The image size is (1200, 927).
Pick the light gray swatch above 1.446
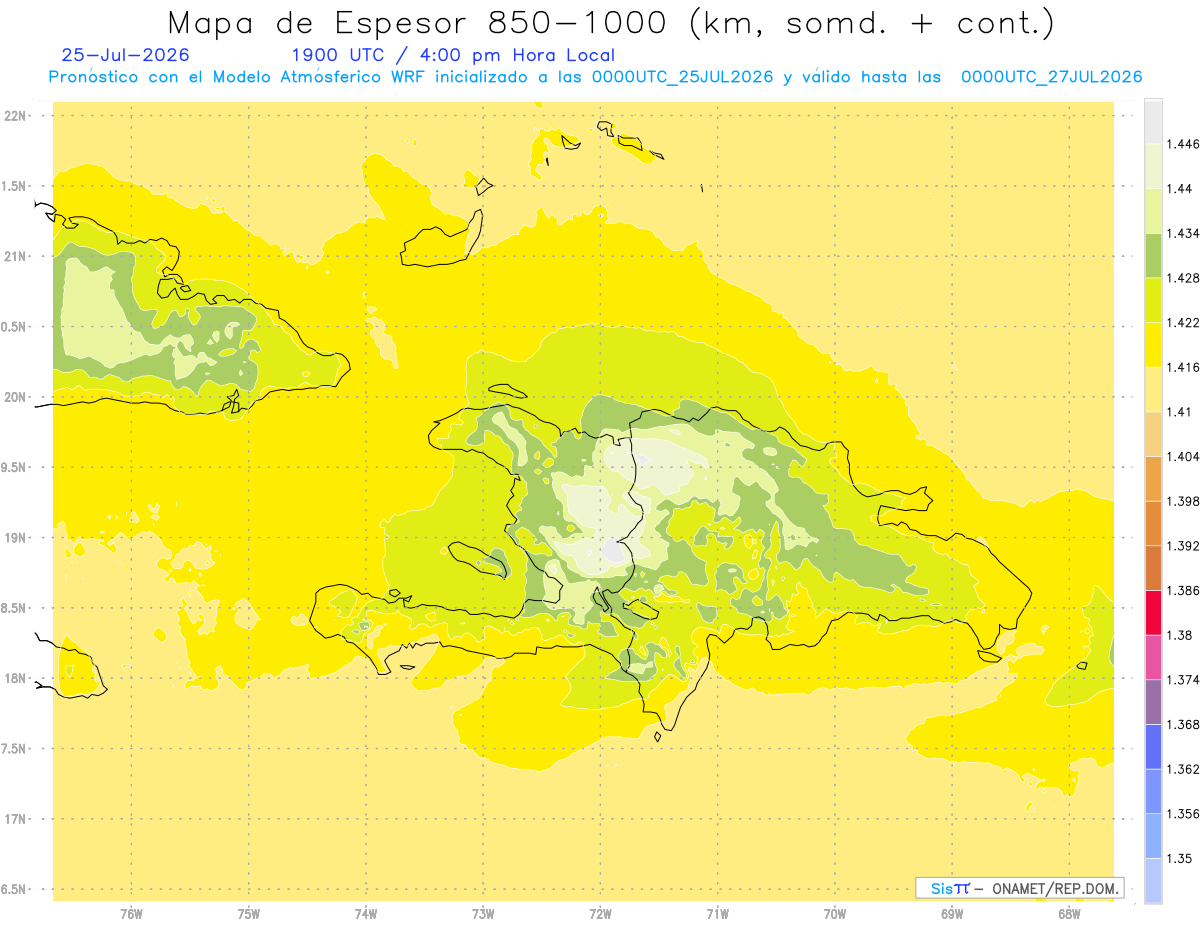(1153, 121)
